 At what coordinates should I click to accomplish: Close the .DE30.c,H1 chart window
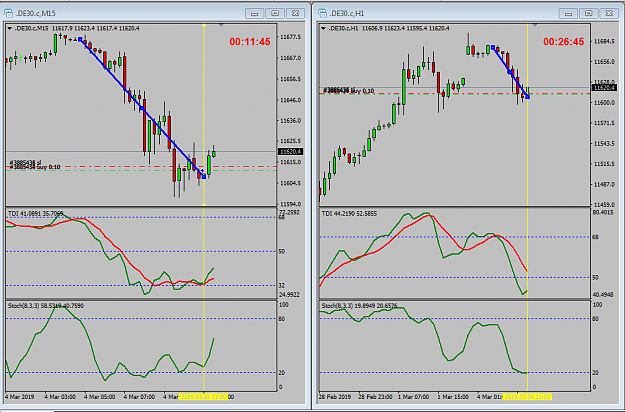(609, 14)
